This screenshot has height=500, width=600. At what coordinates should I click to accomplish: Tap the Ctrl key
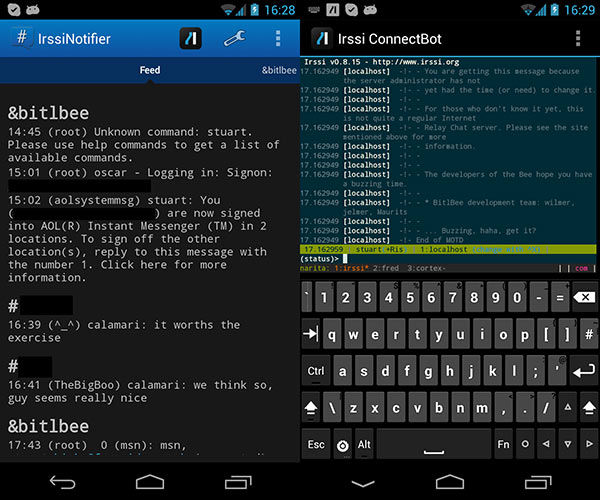[316, 370]
